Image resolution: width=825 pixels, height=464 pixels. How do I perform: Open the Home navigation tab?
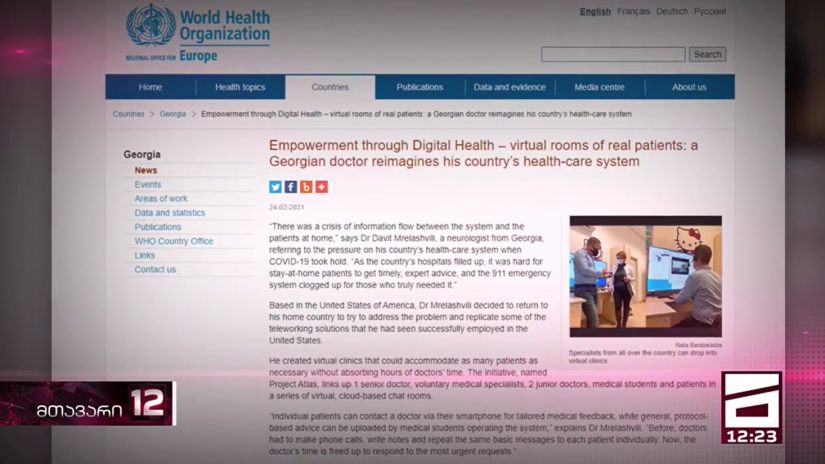150,87
